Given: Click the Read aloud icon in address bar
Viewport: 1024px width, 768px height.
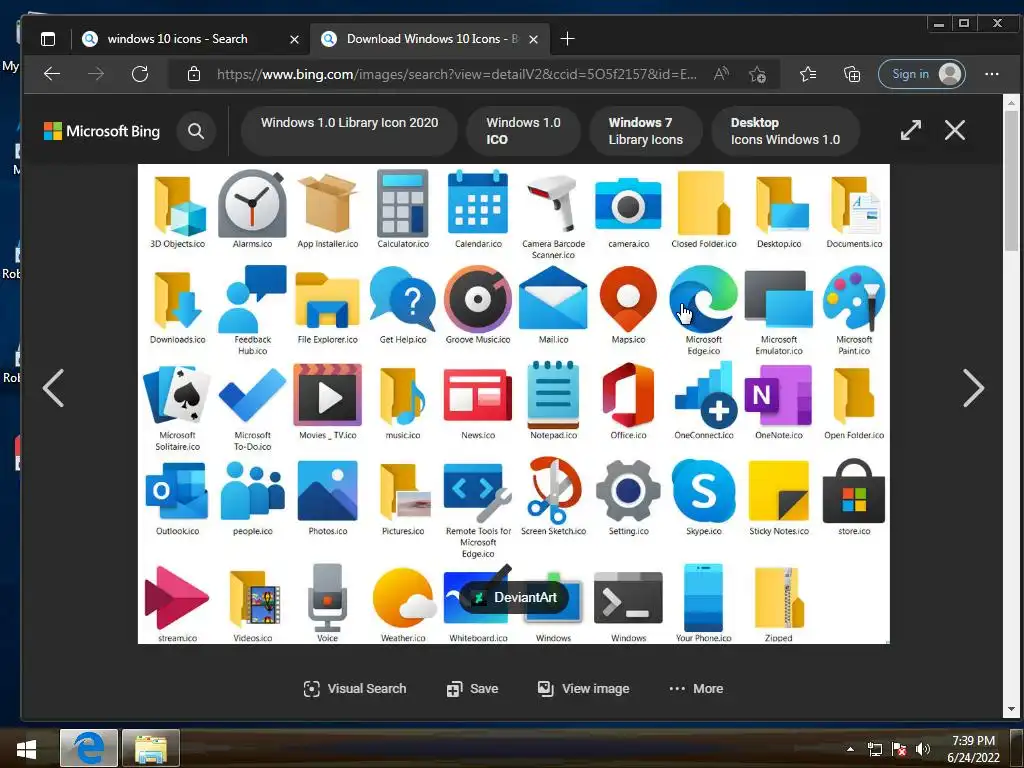Looking at the screenshot, I should pos(721,74).
